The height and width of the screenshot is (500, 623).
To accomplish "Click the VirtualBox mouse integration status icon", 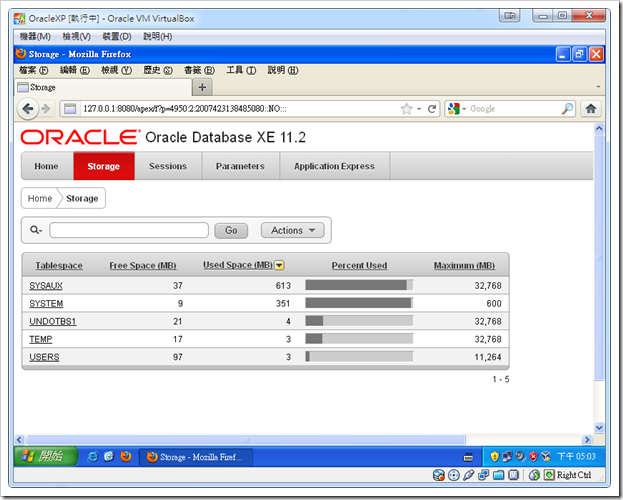I will pyautogui.click(x=534, y=475).
